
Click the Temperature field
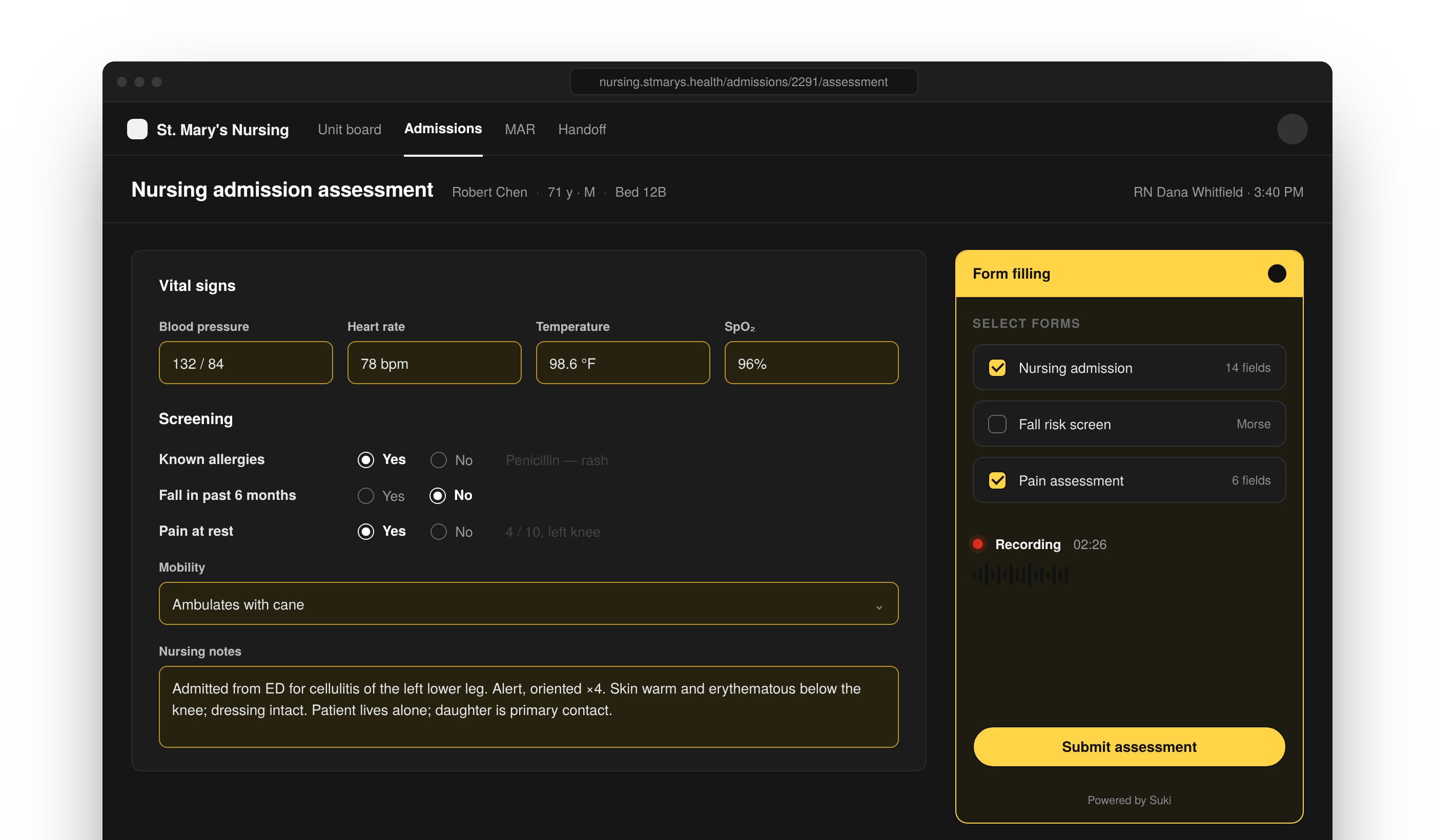pos(623,363)
